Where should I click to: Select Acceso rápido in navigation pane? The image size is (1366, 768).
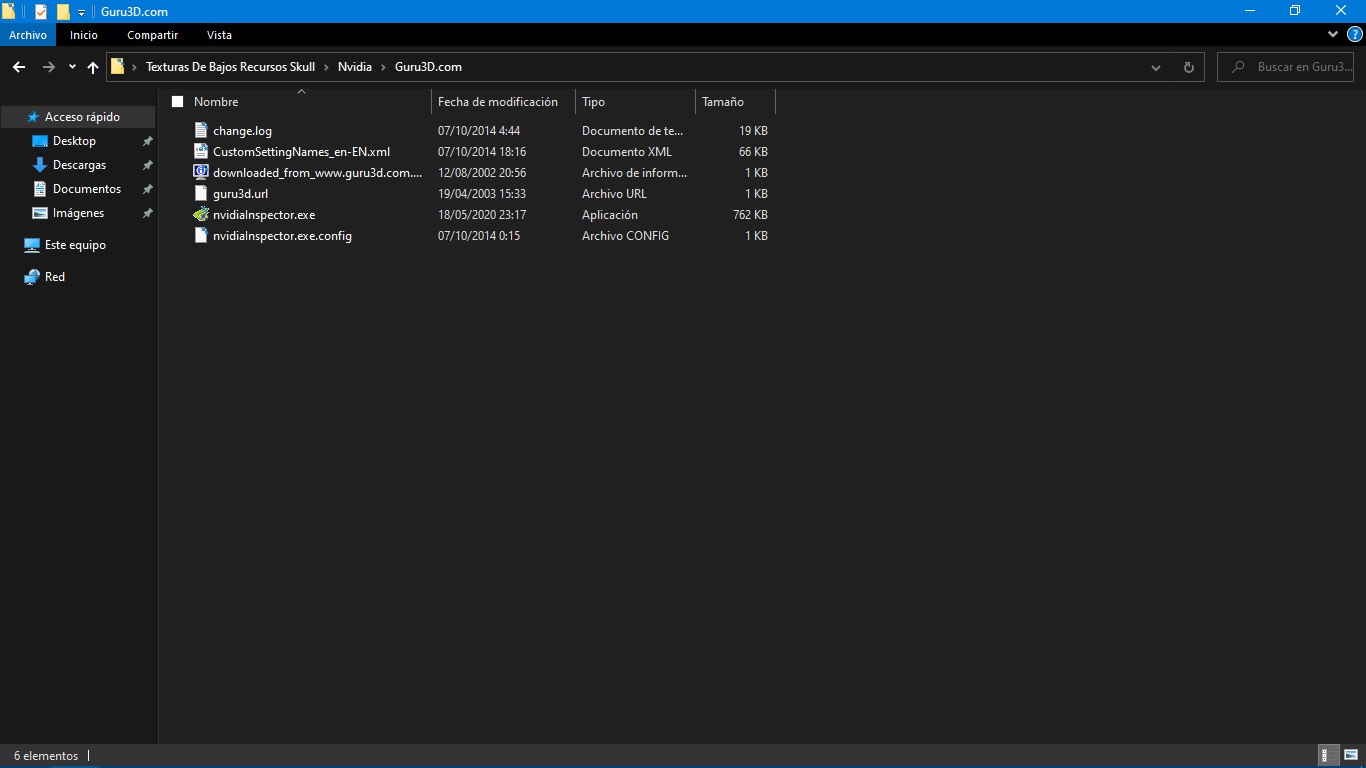(x=82, y=117)
